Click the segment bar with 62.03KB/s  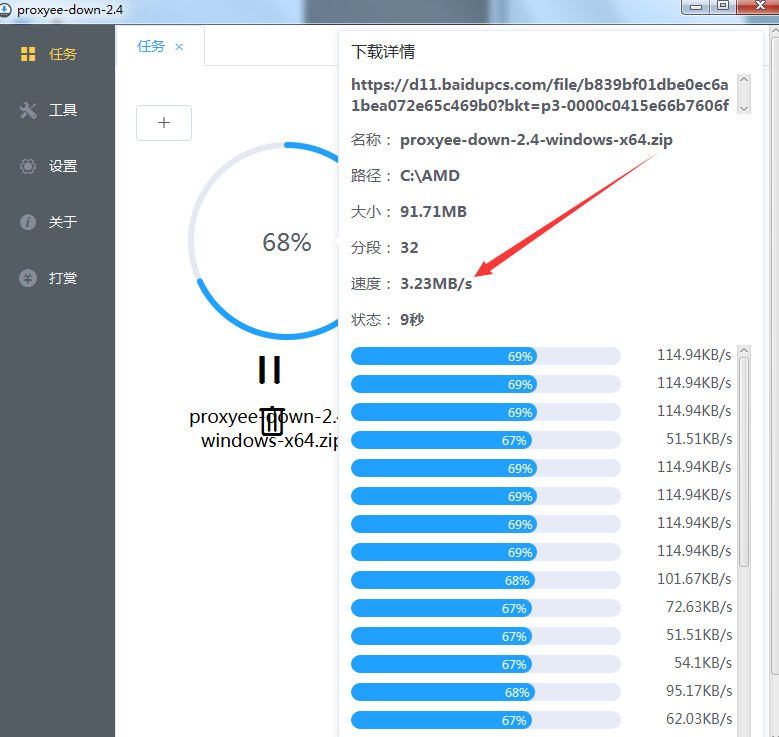(485, 720)
